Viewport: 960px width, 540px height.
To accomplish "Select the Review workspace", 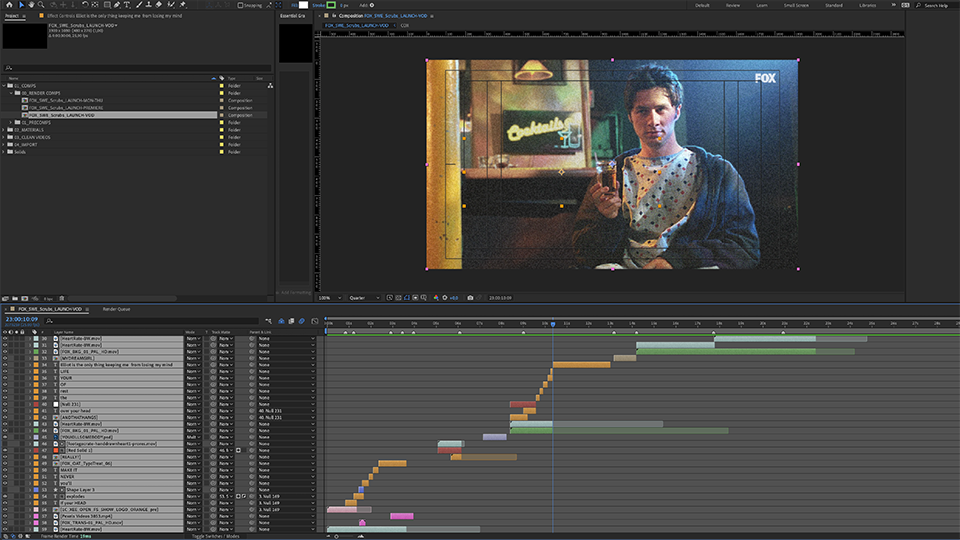I will coord(733,5).
